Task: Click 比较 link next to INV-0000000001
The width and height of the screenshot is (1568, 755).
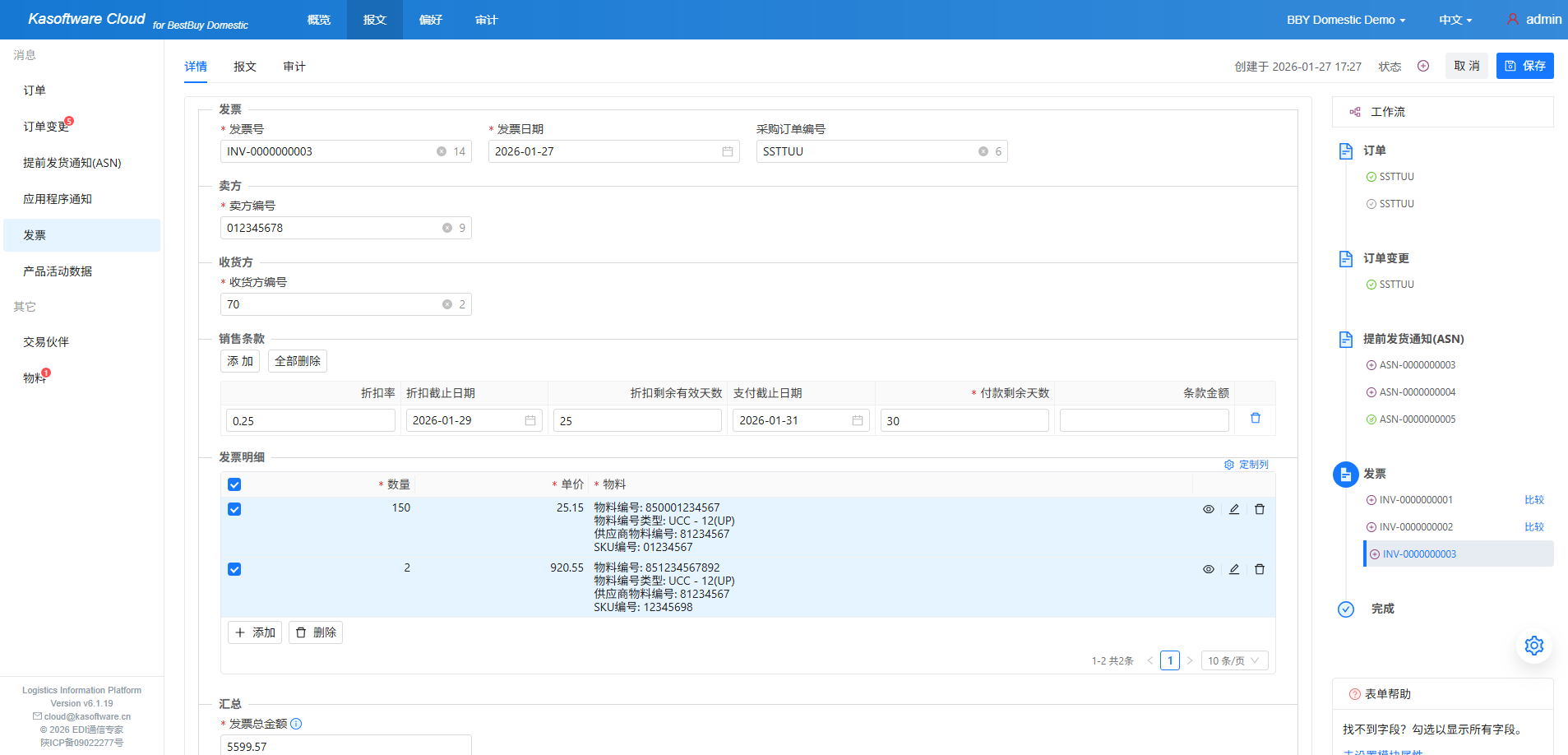Action: [1533, 500]
